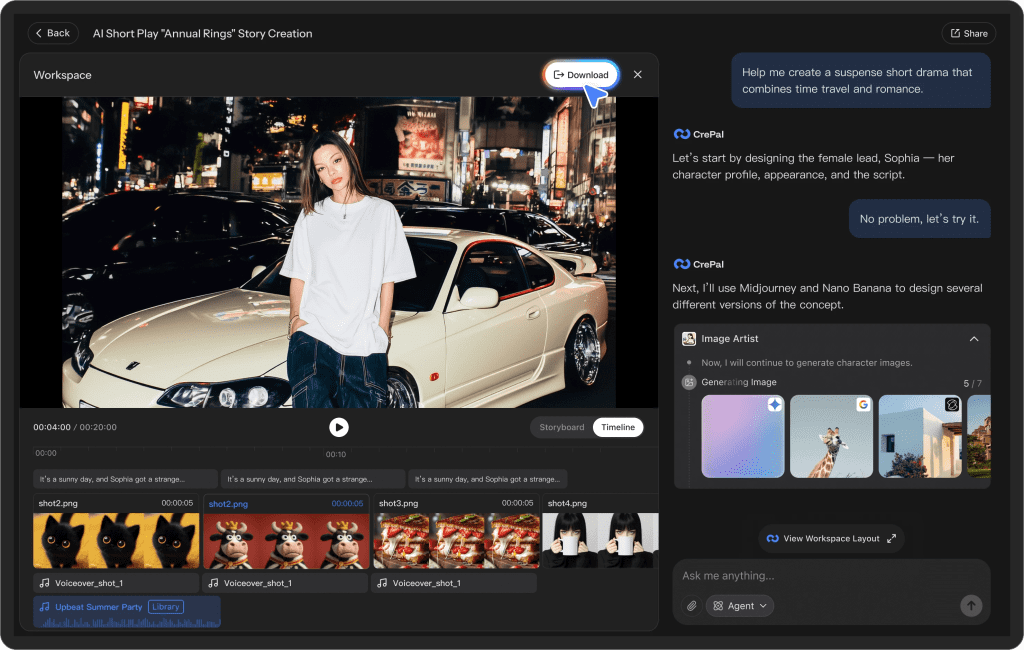Switch to Timeline view
The width and height of the screenshot is (1024, 650).
click(x=617, y=427)
